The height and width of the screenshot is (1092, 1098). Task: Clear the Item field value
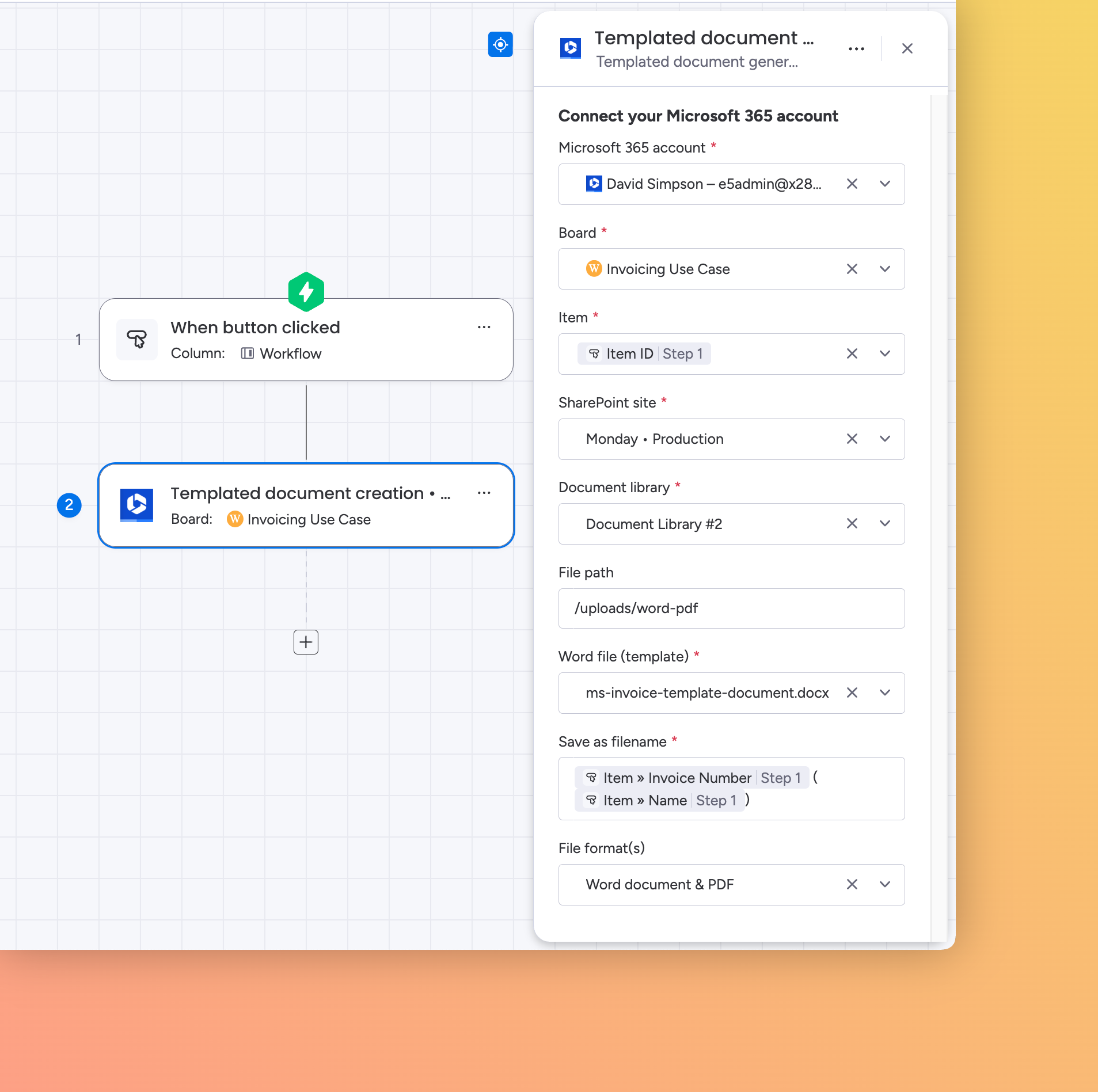tap(852, 353)
